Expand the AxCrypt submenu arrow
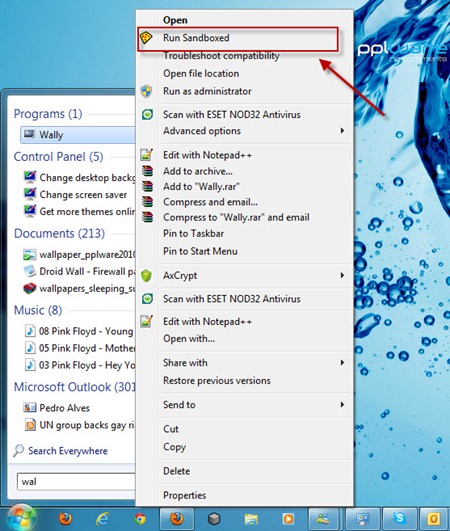Viewport: 450px width, 531px height. pos(342,275)
